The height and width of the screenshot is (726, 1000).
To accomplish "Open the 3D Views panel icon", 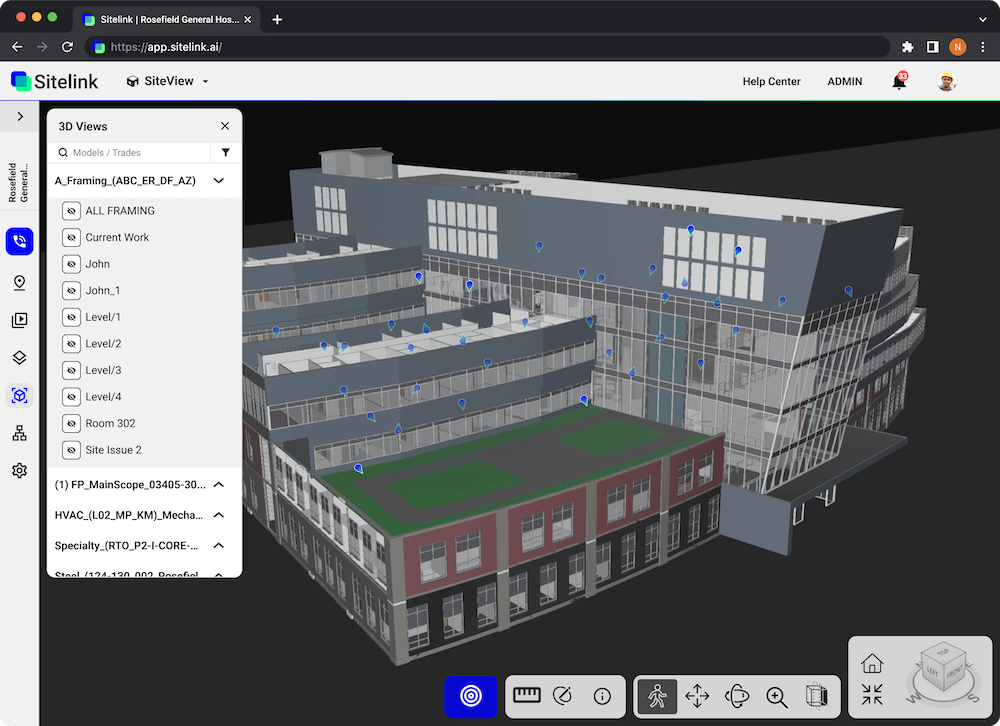I will 19,395.
